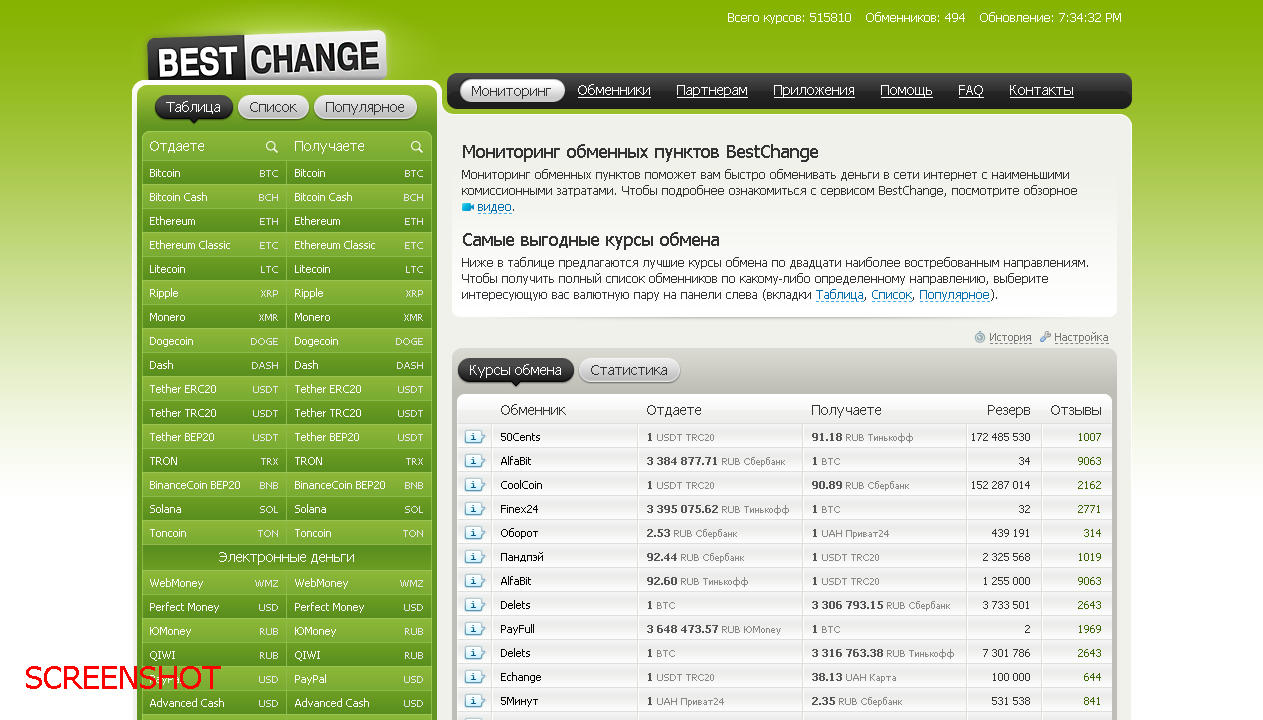Select Bitcoin in the Получаете column
Screen dimensions: 1263x720
pos(359,173)
